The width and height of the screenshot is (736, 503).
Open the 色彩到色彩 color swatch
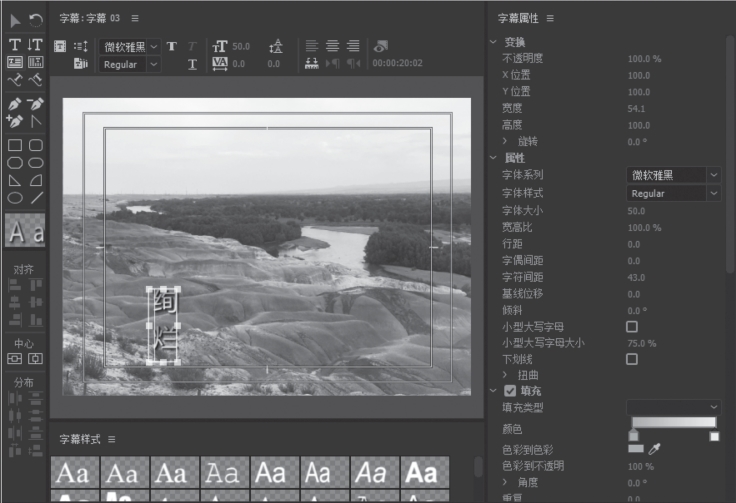click(636, 449)
